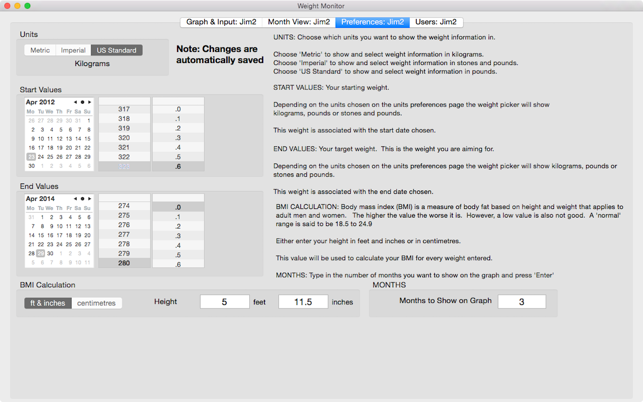
Task: Jump to today in End Values calendar
Action: point(82,199)
